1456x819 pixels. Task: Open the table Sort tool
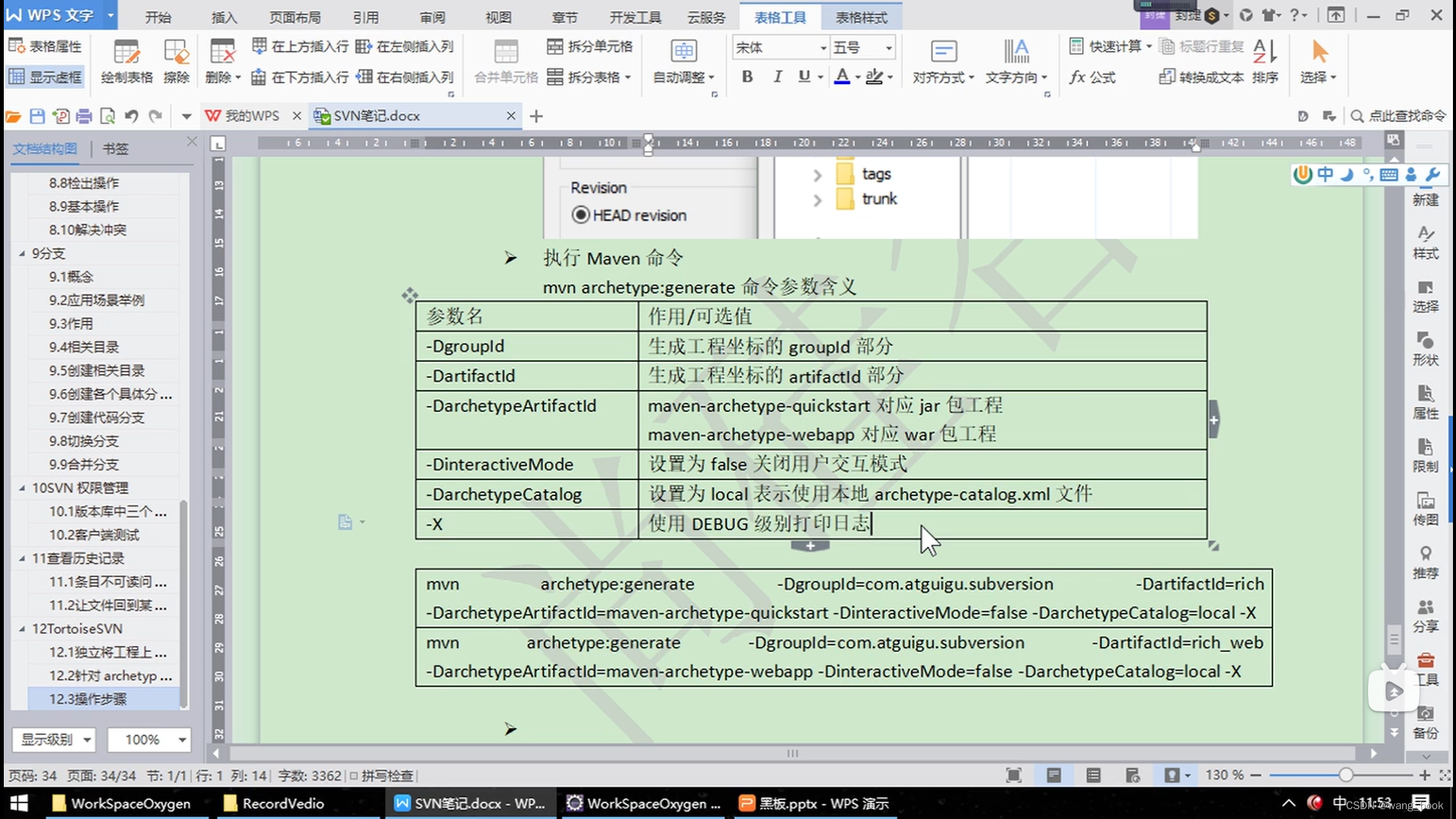coord(1265,61)
